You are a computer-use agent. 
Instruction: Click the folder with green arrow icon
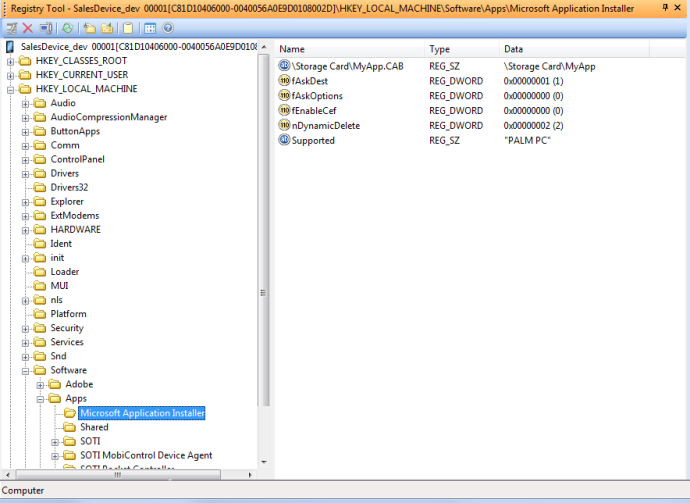[107, 29]
